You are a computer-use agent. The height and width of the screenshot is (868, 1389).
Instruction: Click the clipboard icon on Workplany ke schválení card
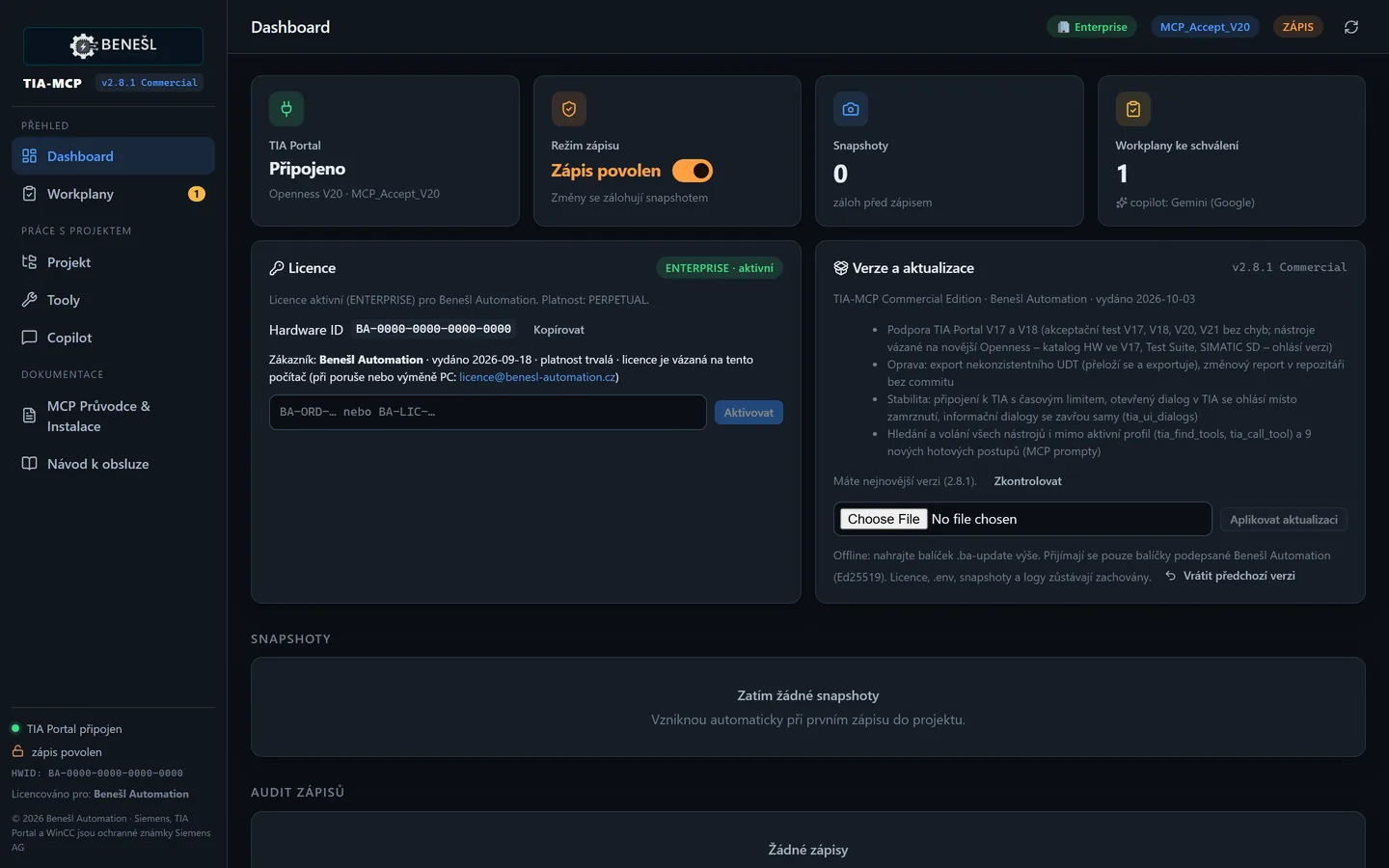point(1133,109)
